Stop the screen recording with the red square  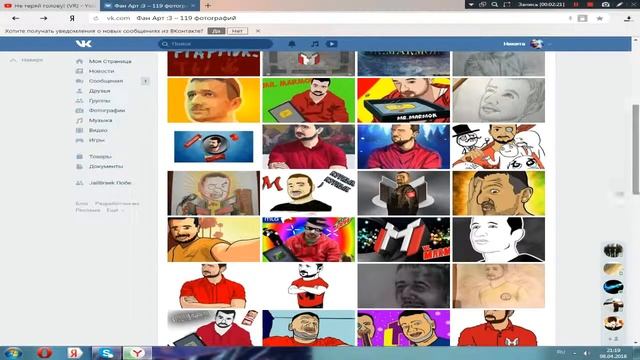(590, 4)
